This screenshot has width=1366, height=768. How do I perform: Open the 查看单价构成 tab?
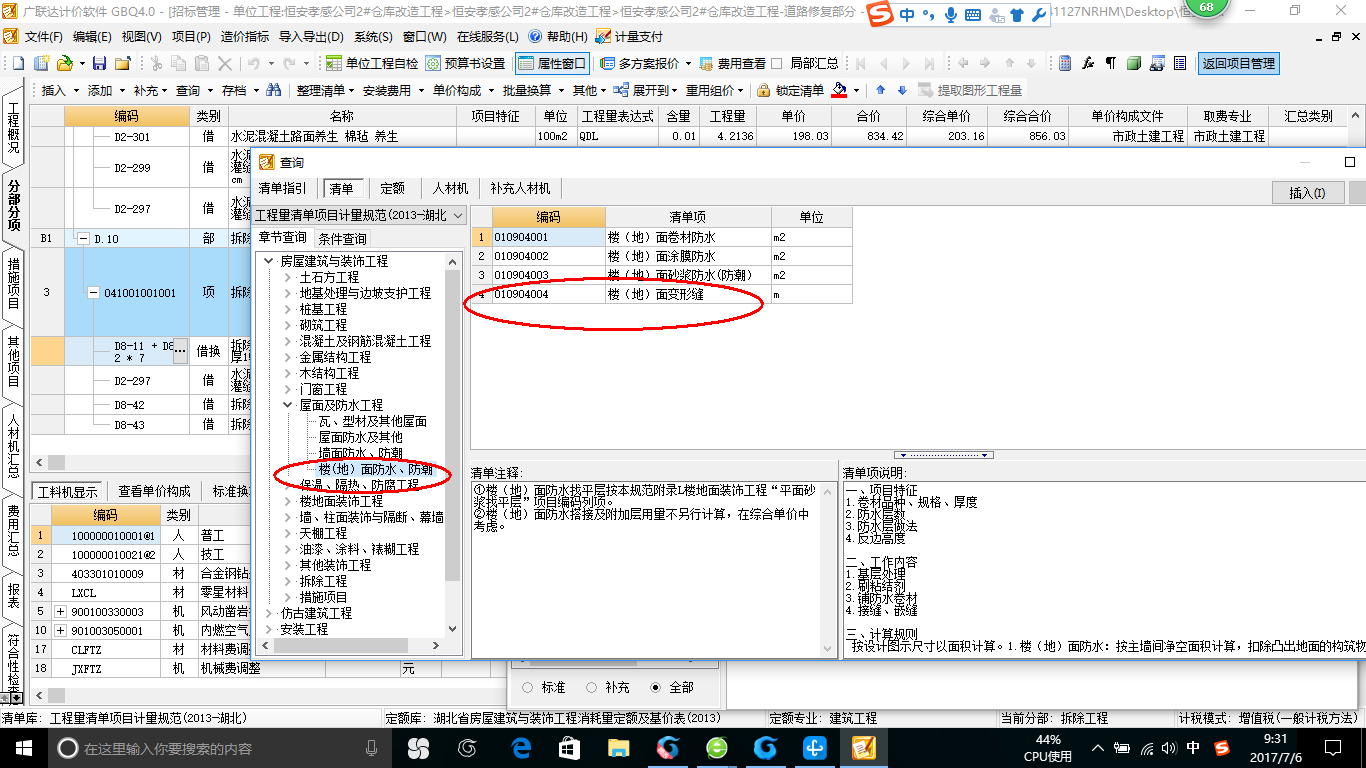154,491
